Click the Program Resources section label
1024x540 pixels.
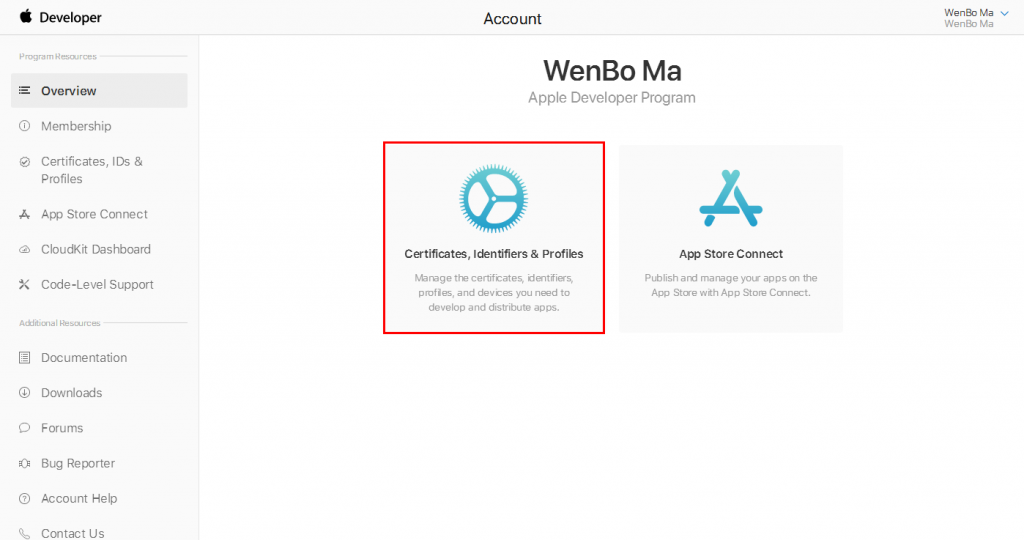click(57, 57)
